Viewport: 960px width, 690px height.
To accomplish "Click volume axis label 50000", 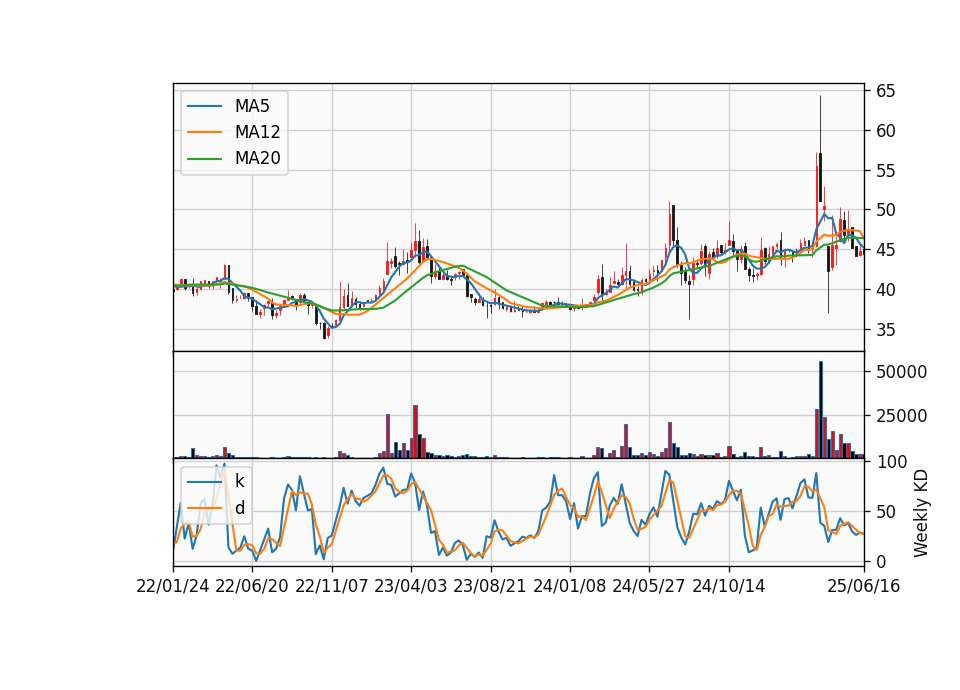I will [x=901, y=372].
